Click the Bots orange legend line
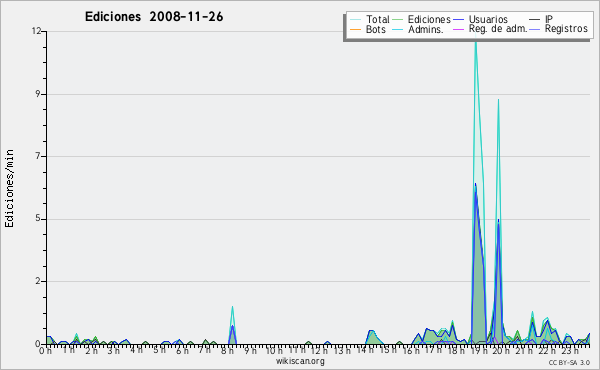Image resolution: width=600 pixels, height=370 pixels. [355, 29]
